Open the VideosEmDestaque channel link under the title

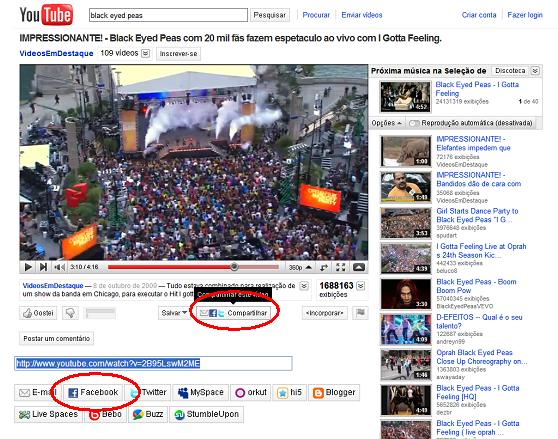tap(56, 53)
